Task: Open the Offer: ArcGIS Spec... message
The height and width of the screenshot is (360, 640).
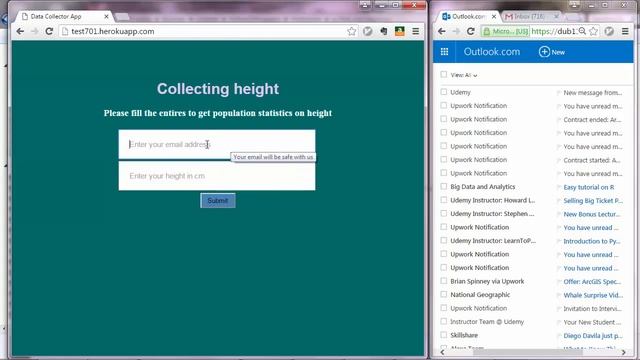Action: click(592, 282)
